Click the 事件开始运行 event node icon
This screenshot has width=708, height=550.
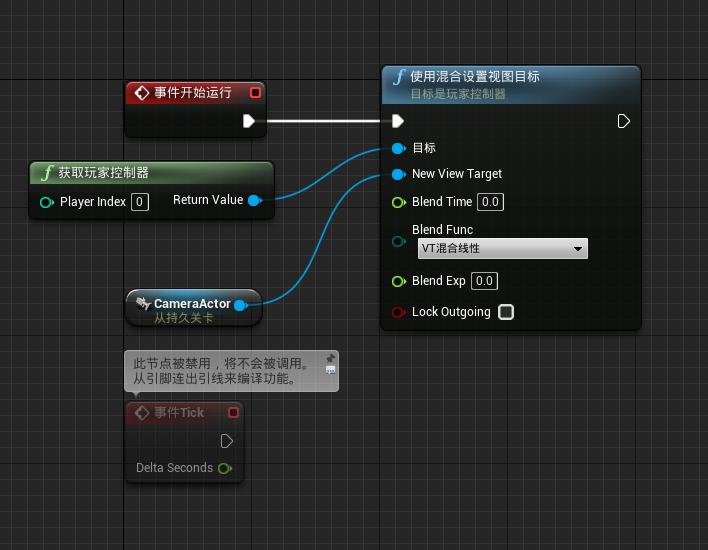pos(142,93)
